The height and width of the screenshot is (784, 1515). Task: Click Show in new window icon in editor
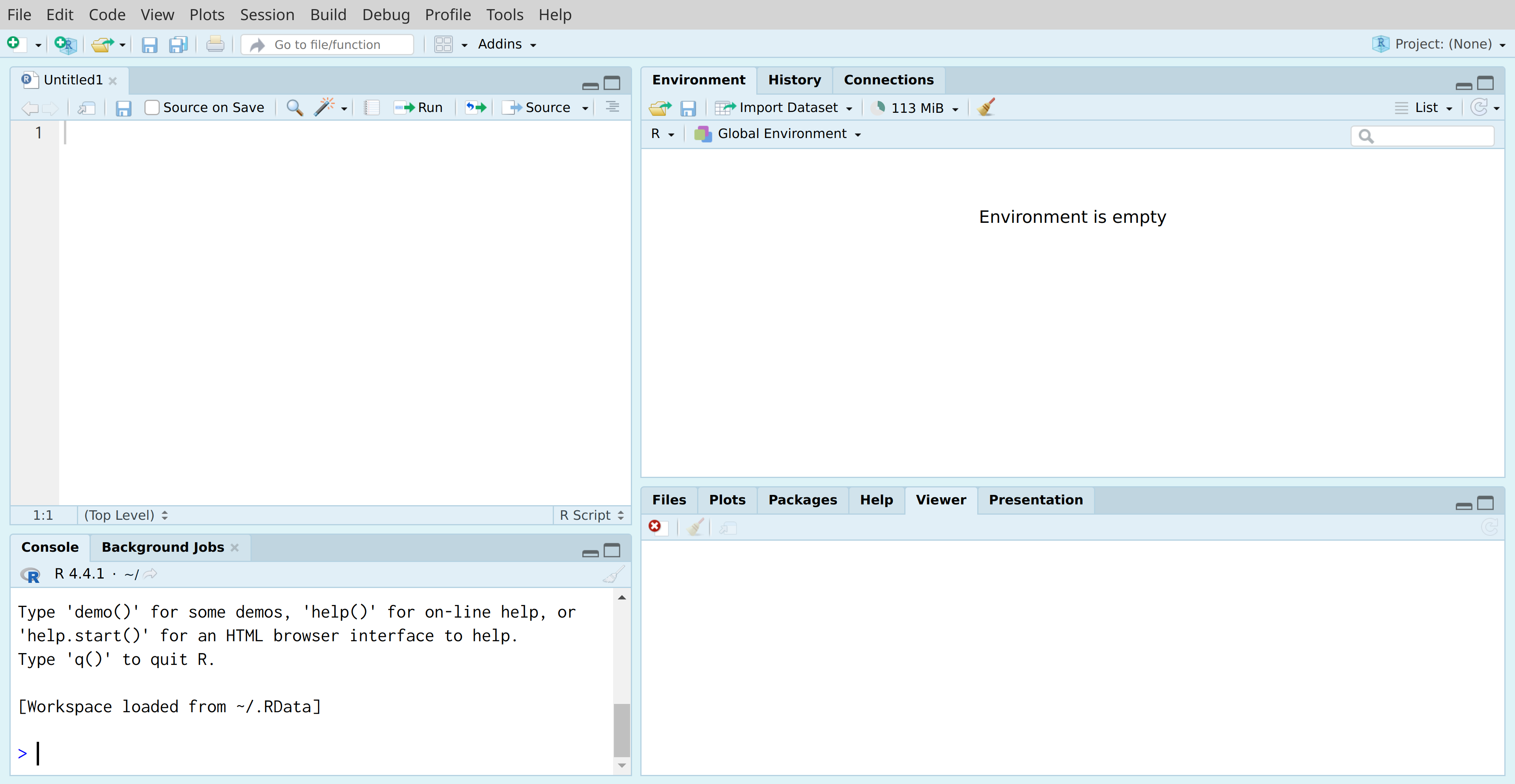tap(87, 108)
